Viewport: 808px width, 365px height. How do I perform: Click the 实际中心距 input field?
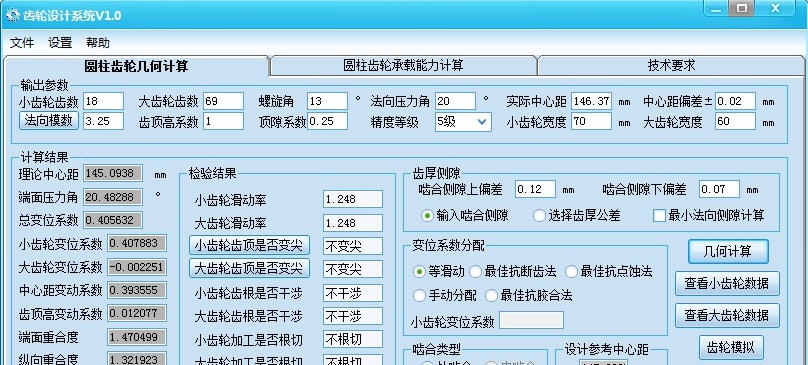[592, 101]
